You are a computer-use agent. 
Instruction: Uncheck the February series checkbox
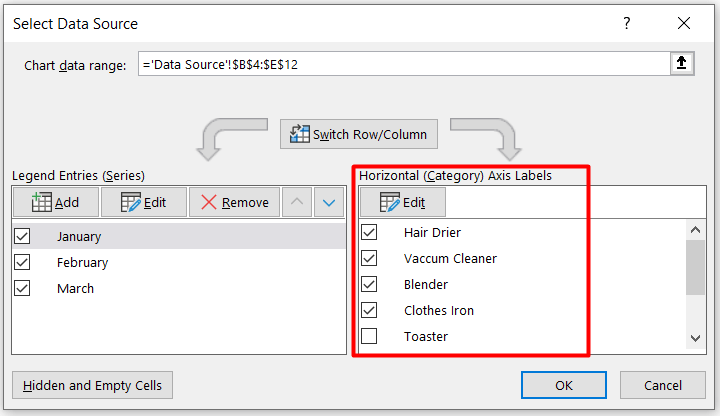tap(23, 262)
